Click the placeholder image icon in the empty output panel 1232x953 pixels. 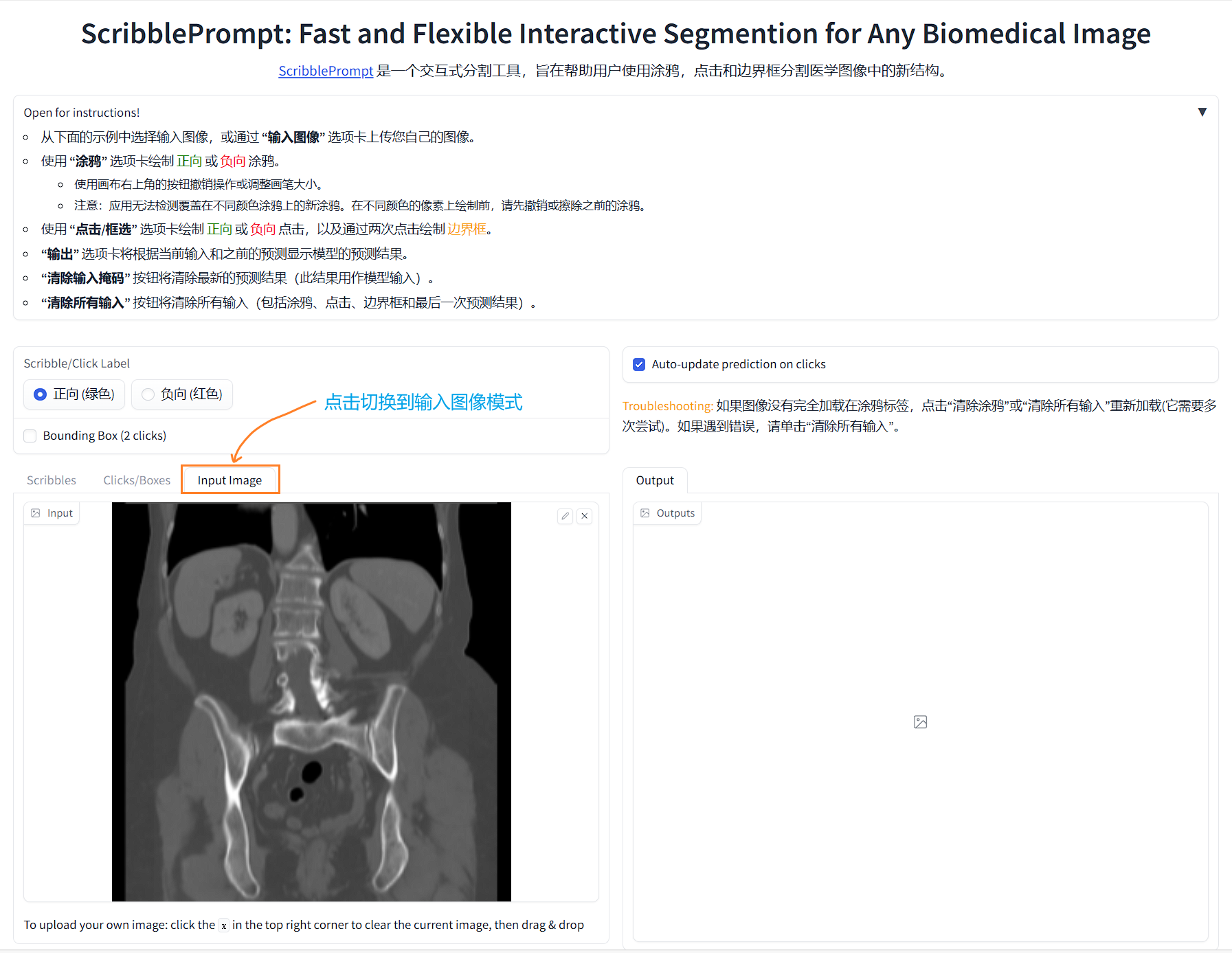pyautogui.click(x=920, y=721)
